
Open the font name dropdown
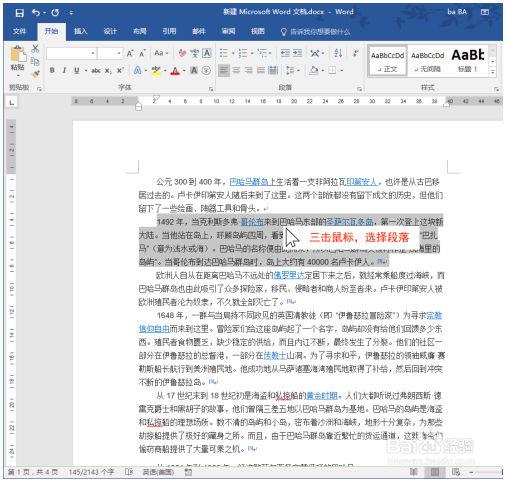93,53
